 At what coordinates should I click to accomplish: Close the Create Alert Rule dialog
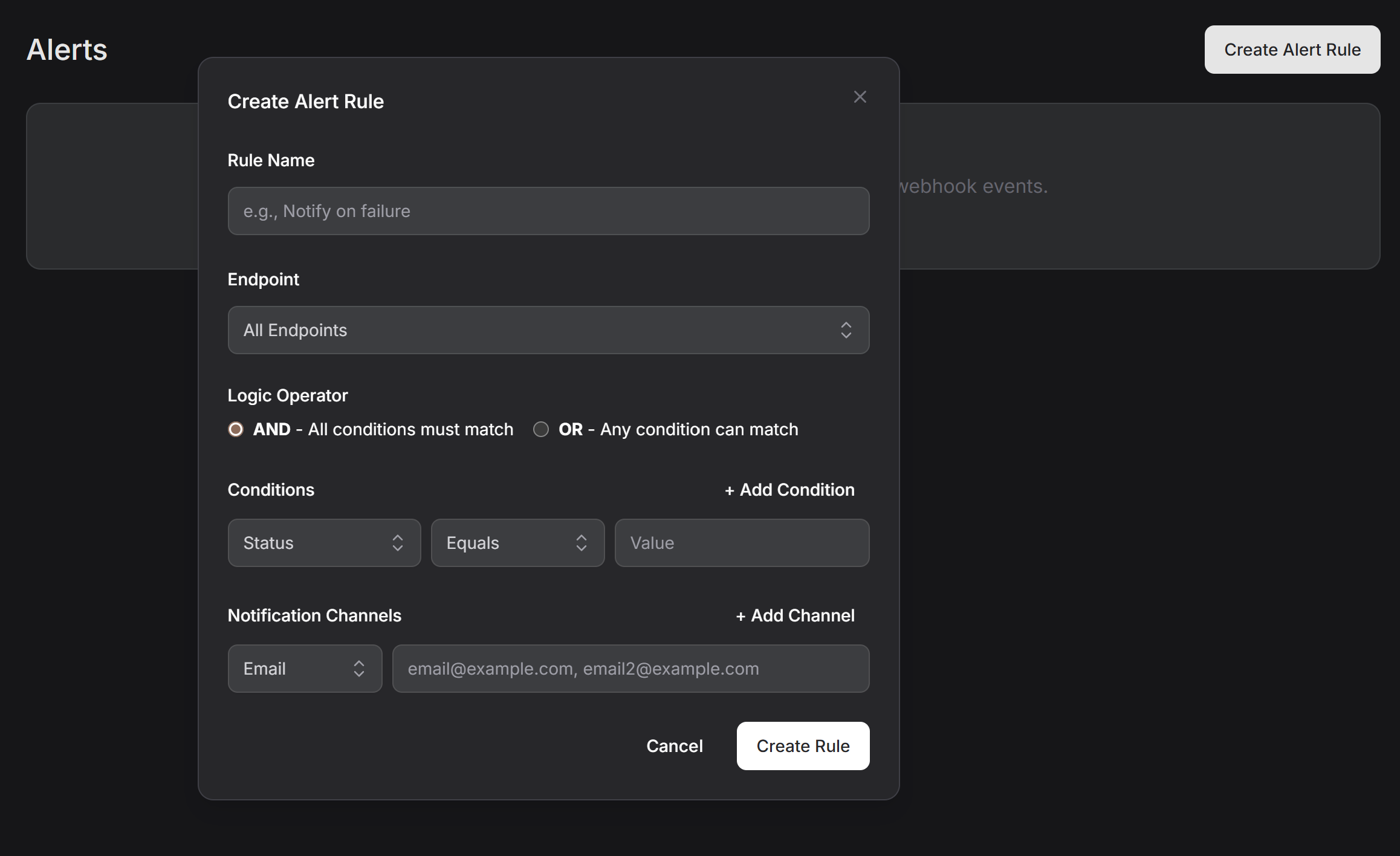[x=860, y=97]
